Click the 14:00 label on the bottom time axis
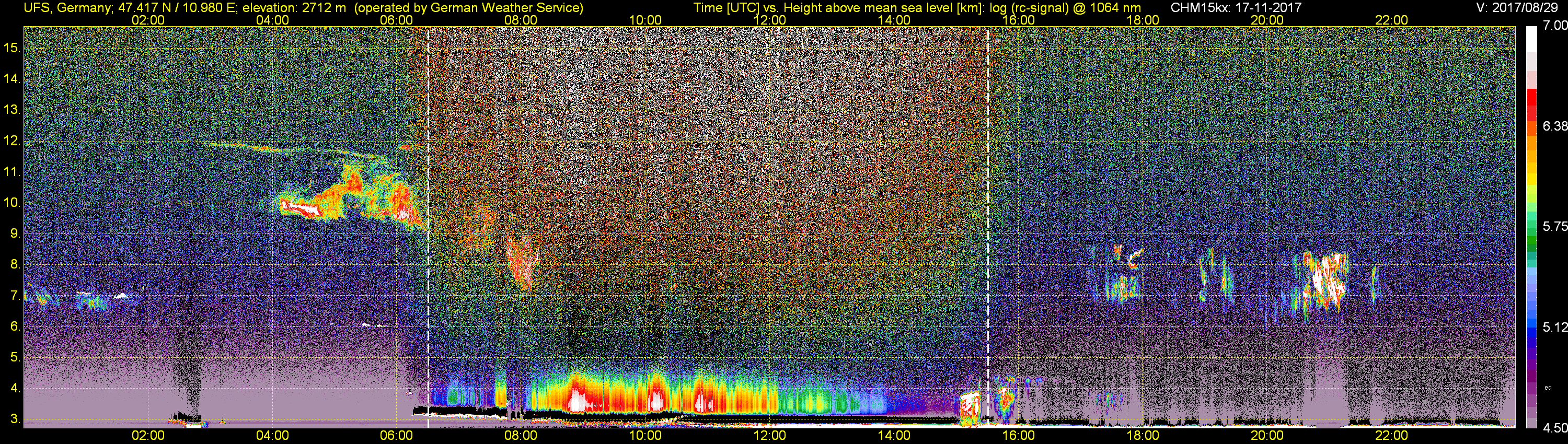Screen dimensions: 1568x444 tap(894, 436)
